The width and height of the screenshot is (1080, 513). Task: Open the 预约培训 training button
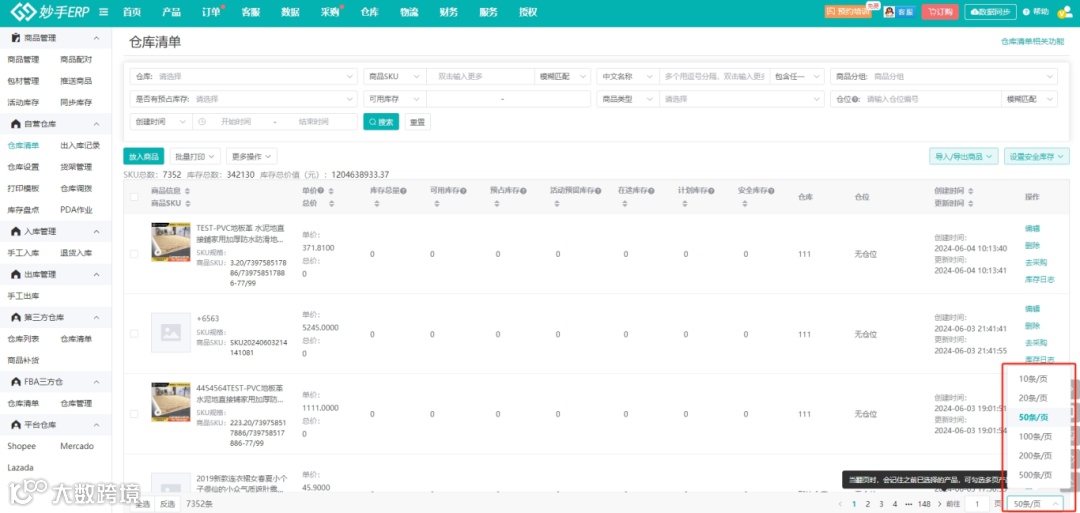(848, 12)
